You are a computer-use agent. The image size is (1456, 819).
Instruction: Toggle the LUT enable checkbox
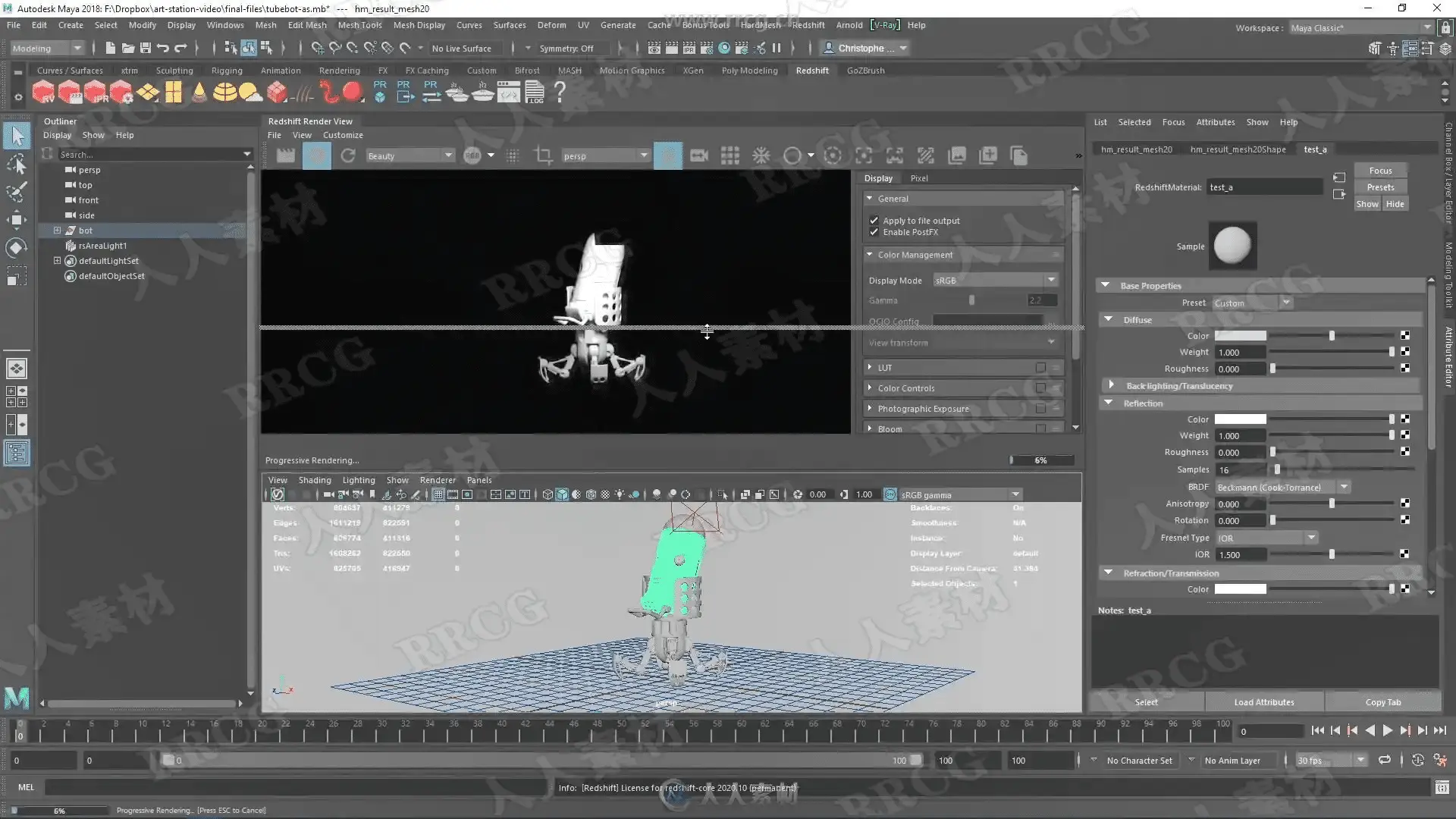tap(1040, 368)
